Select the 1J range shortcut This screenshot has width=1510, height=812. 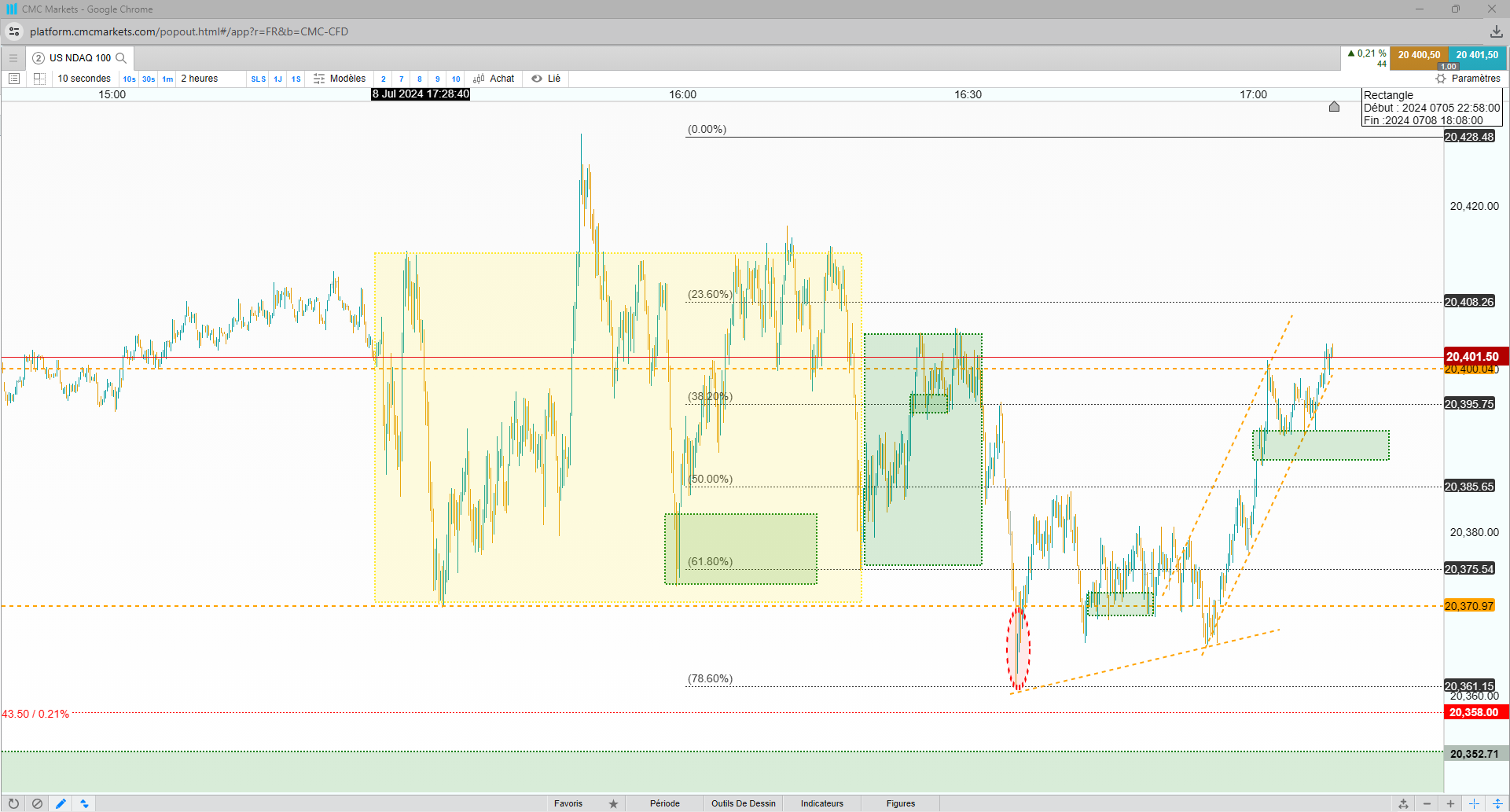click(277, 79)
